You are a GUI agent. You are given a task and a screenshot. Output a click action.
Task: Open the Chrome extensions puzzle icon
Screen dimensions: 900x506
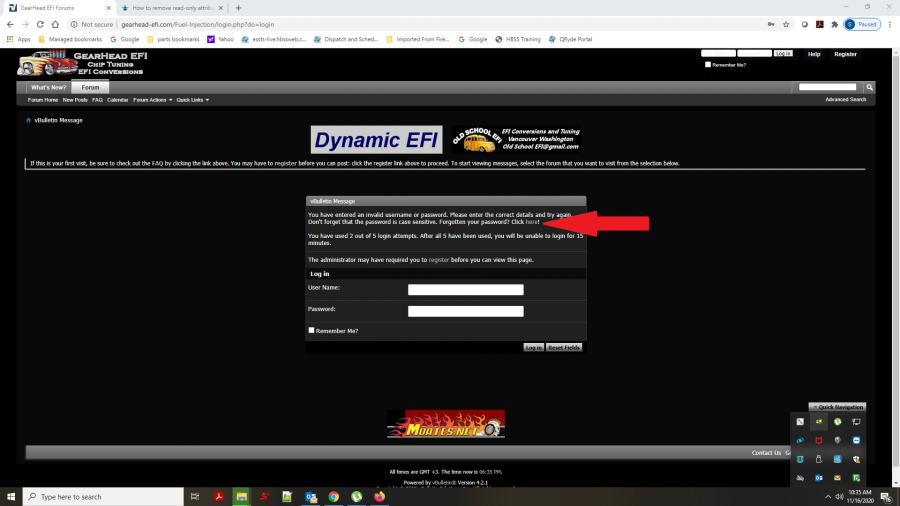(832, 24)
